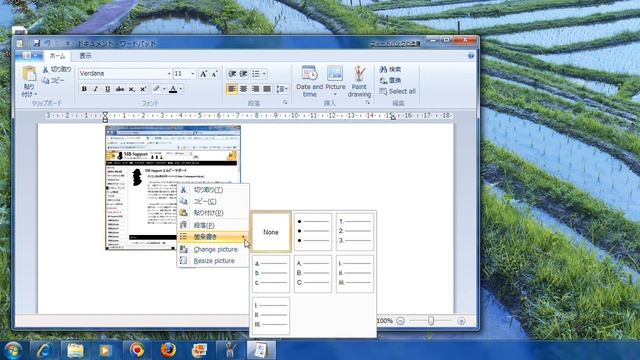The width and height of the screenshot is (640, 360).
Task: Click Save in quick access toolbar
Action: click(36, 43)
